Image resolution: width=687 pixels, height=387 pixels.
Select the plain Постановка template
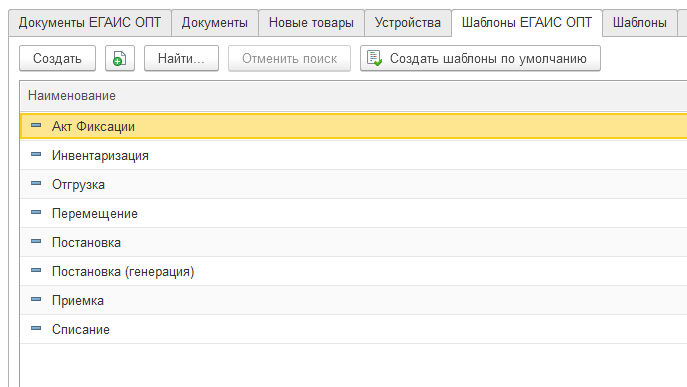(x=86, y=242)
